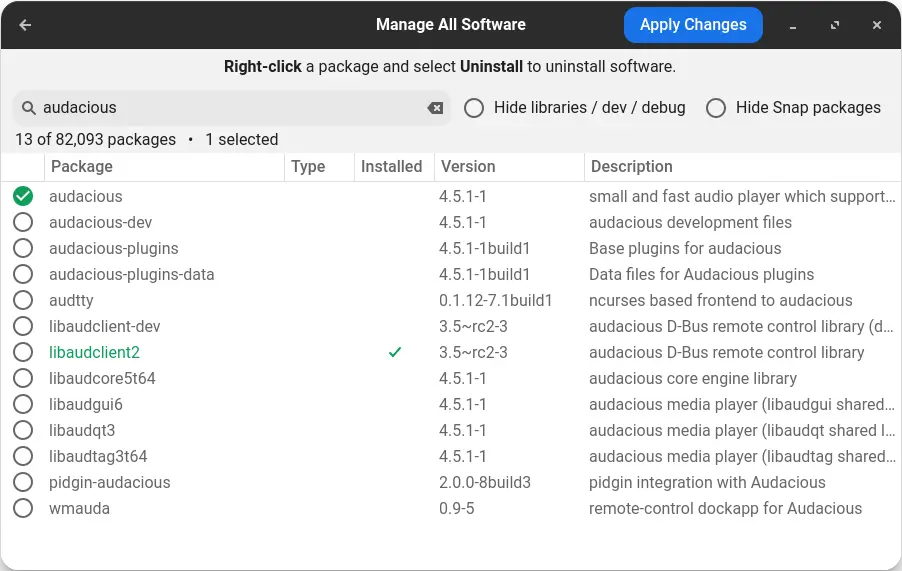Click the '1 selected' status text

(242, 140)
